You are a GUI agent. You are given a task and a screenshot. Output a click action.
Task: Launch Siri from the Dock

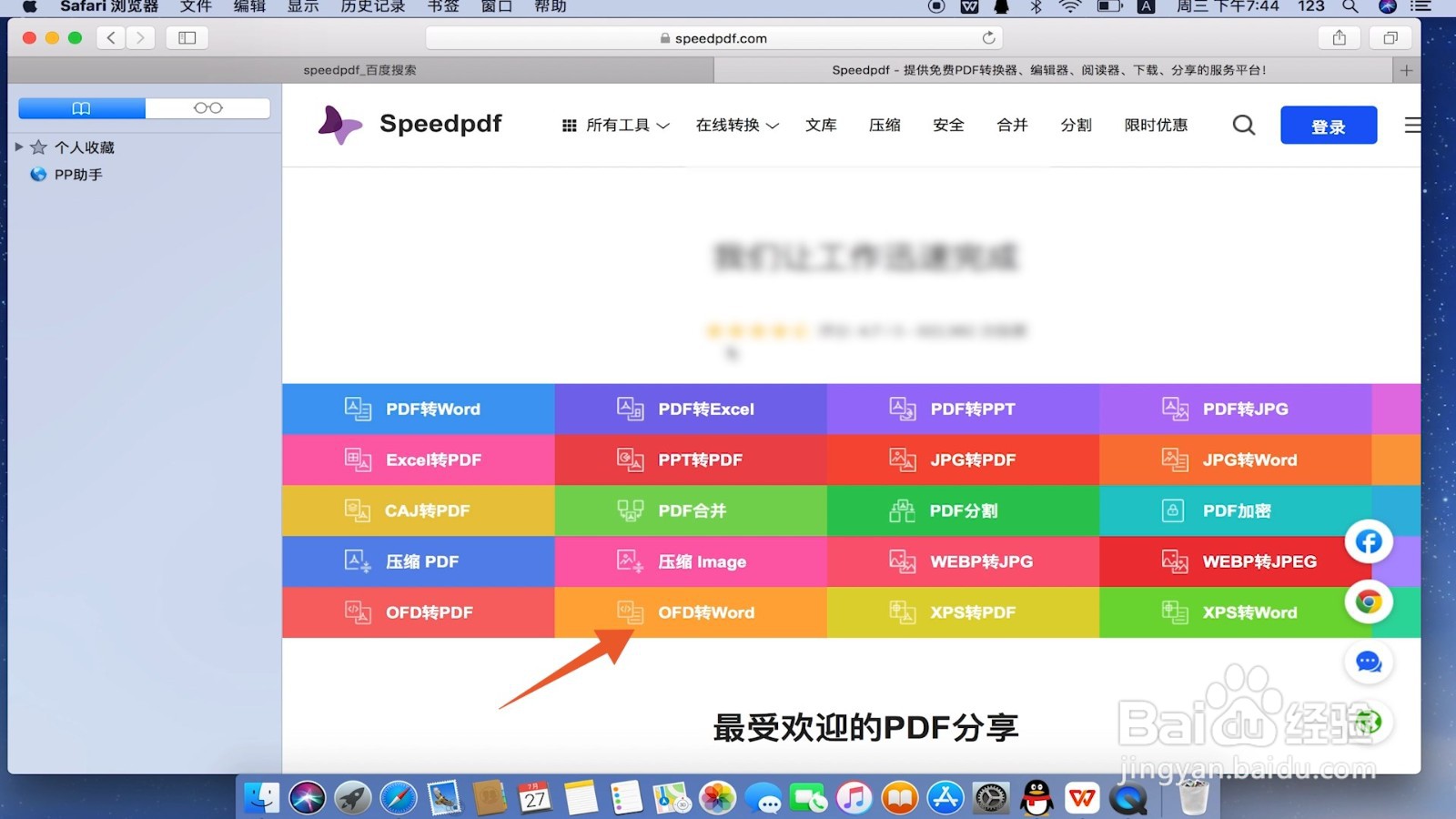click(x=308, y=798)
